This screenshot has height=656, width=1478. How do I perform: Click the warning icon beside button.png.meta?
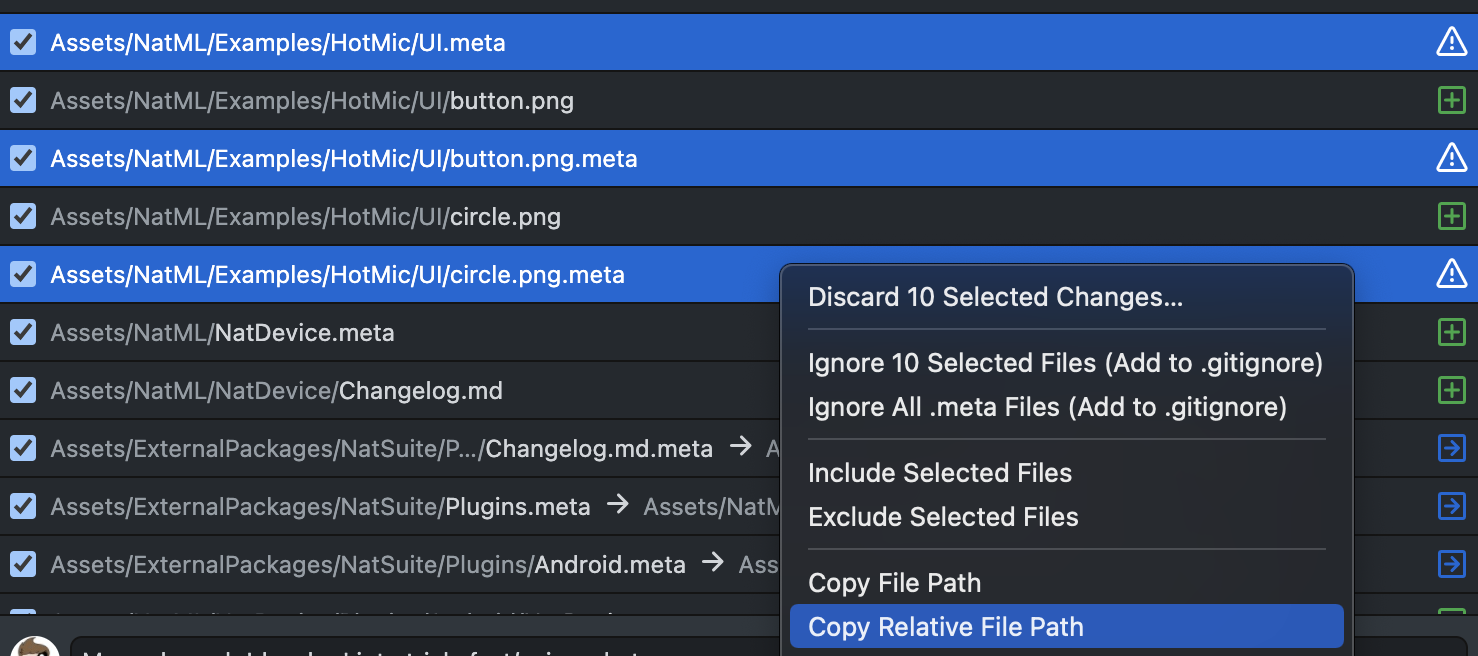(1451, 158)
